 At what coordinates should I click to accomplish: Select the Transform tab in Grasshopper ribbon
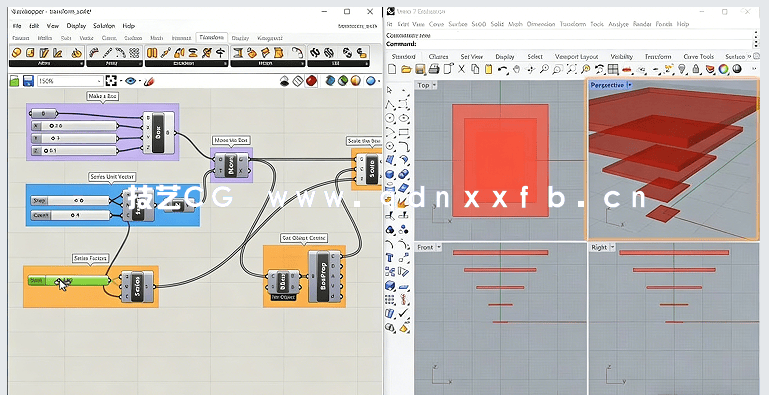(x=212, y=37)
